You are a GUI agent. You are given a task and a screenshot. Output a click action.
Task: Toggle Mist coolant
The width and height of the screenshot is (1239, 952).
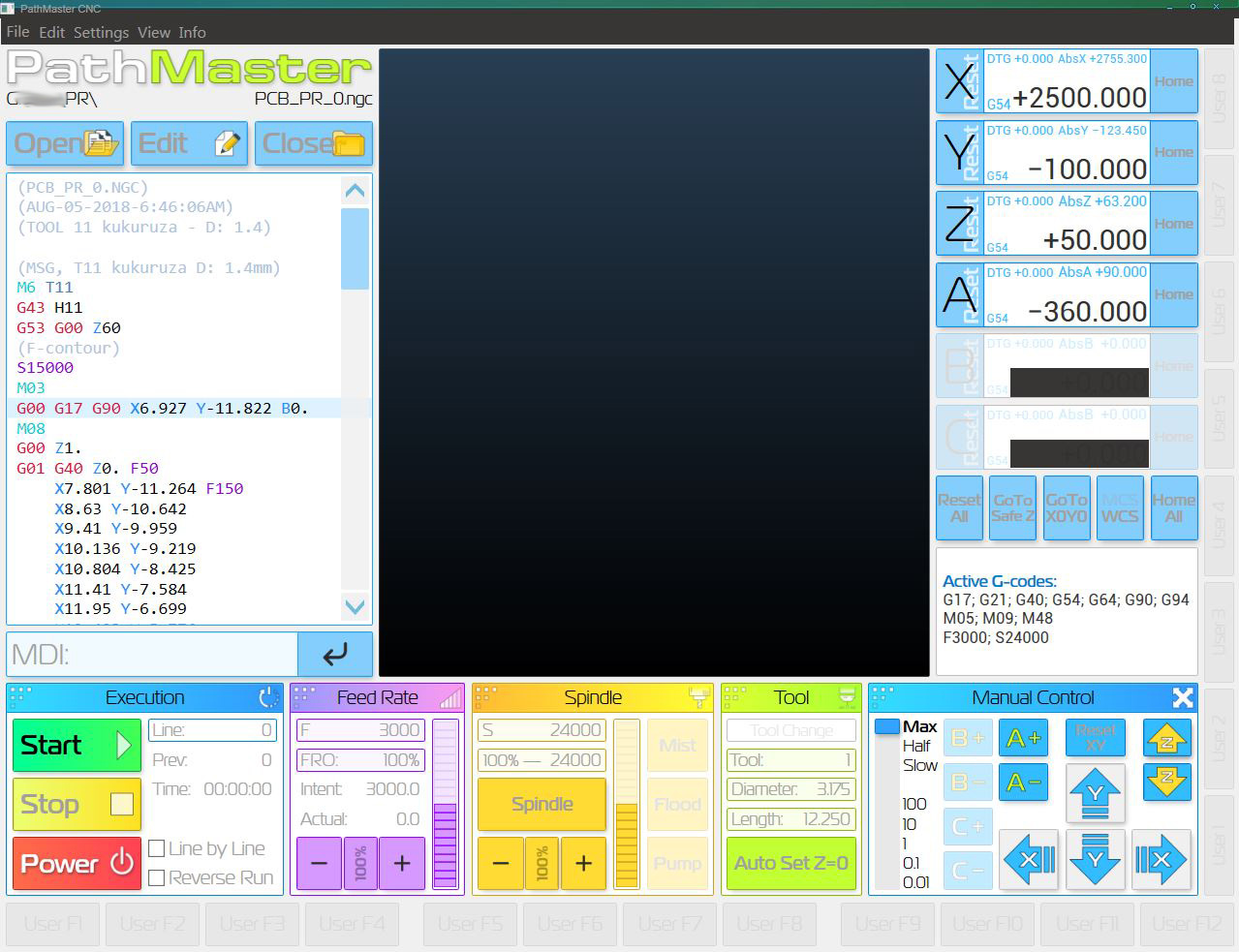(x=677, y=745)
